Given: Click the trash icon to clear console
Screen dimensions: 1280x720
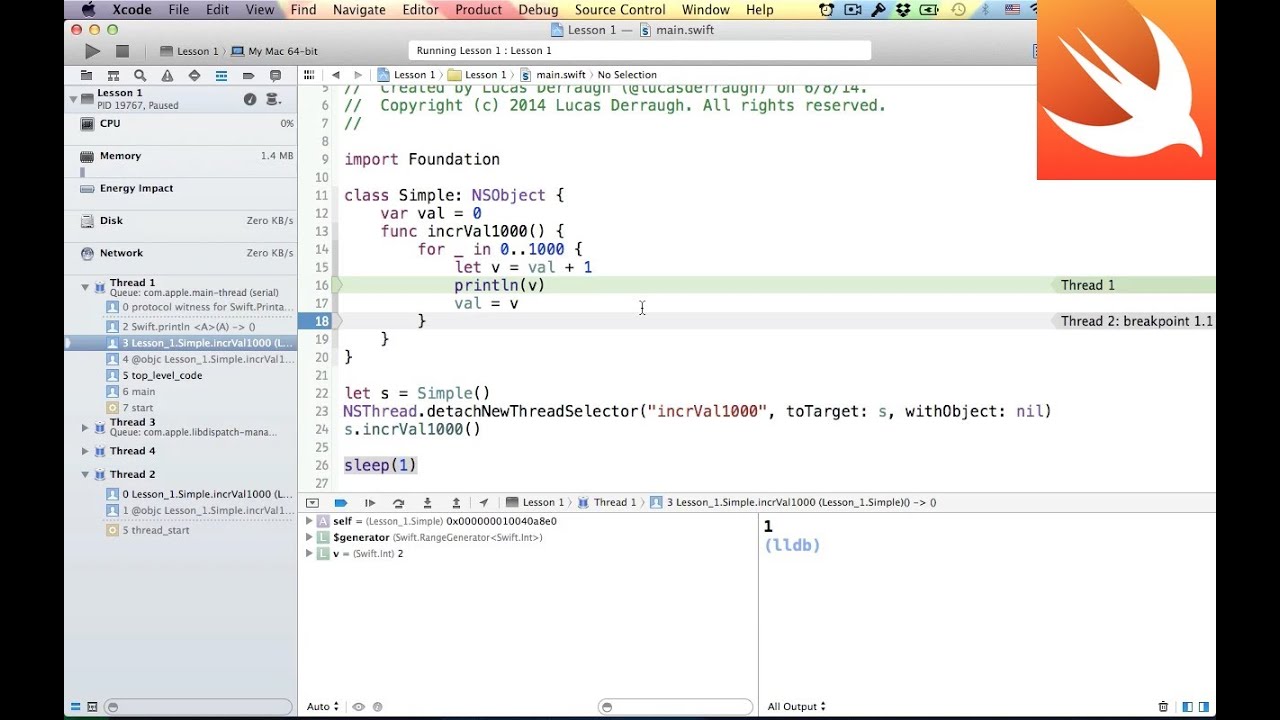Looking at the screenshot, I should [1163, 707].
